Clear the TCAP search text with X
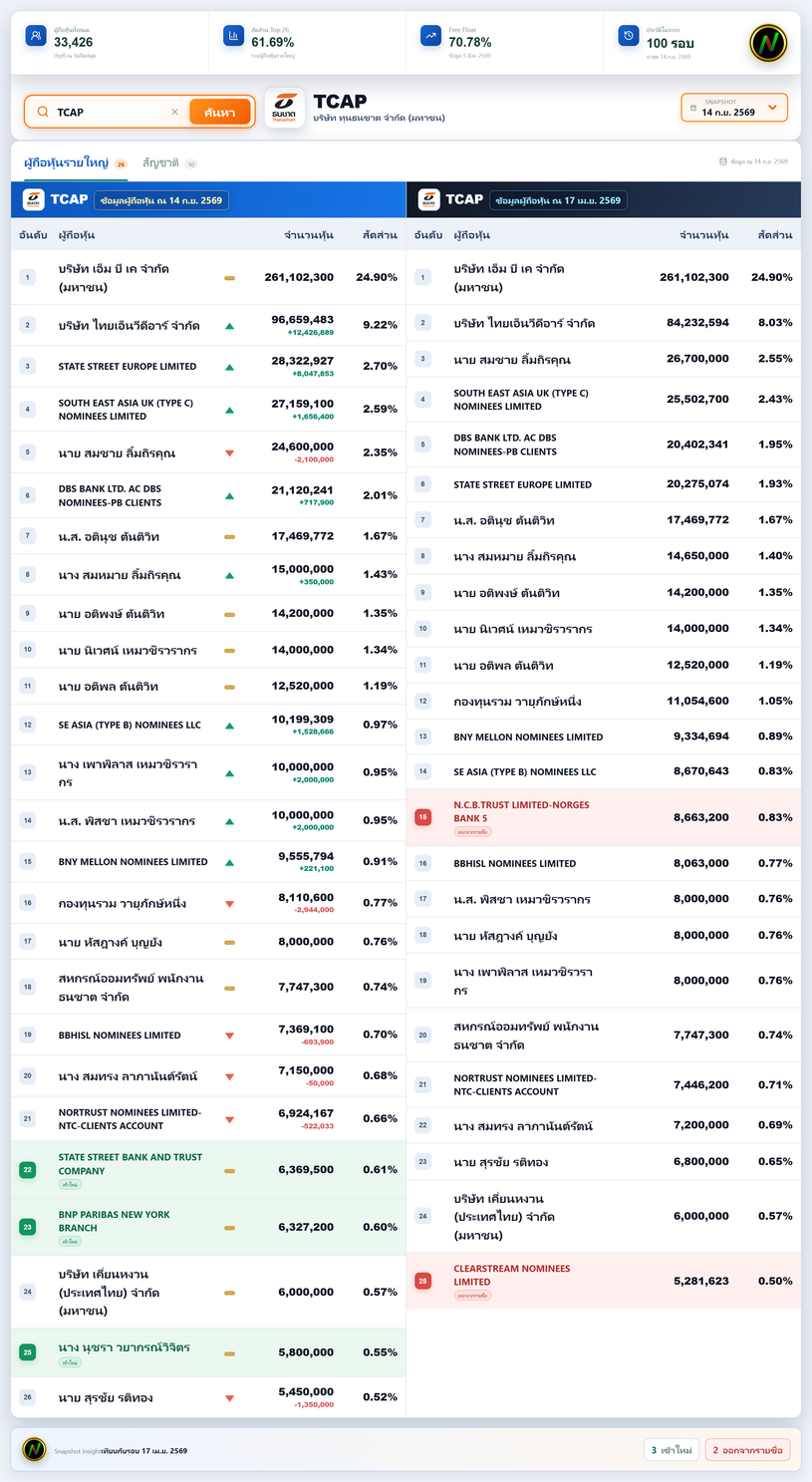This screenshot has width=812, height=1482. [x=174, y=112]
